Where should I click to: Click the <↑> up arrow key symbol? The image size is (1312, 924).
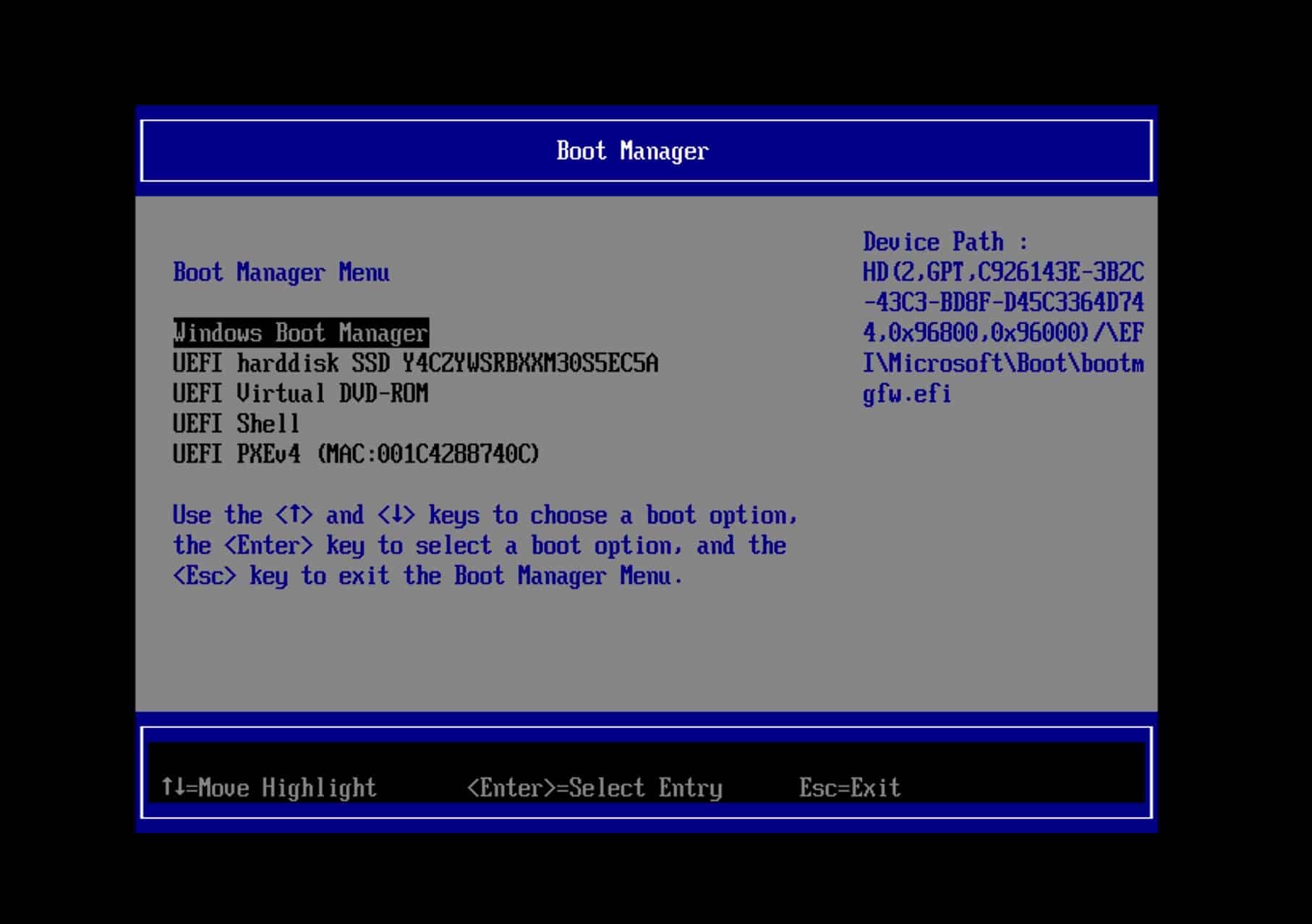tap(294, 516)
